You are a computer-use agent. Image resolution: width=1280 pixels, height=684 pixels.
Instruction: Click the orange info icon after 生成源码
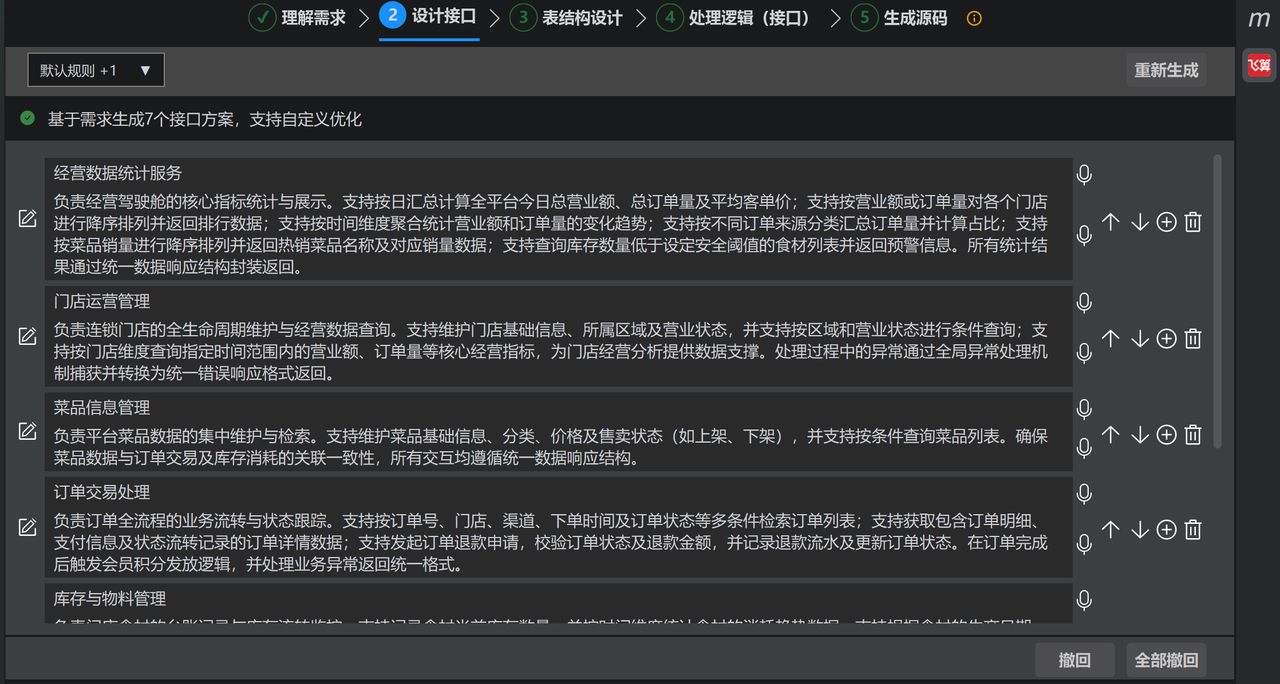tap(975, 18)
